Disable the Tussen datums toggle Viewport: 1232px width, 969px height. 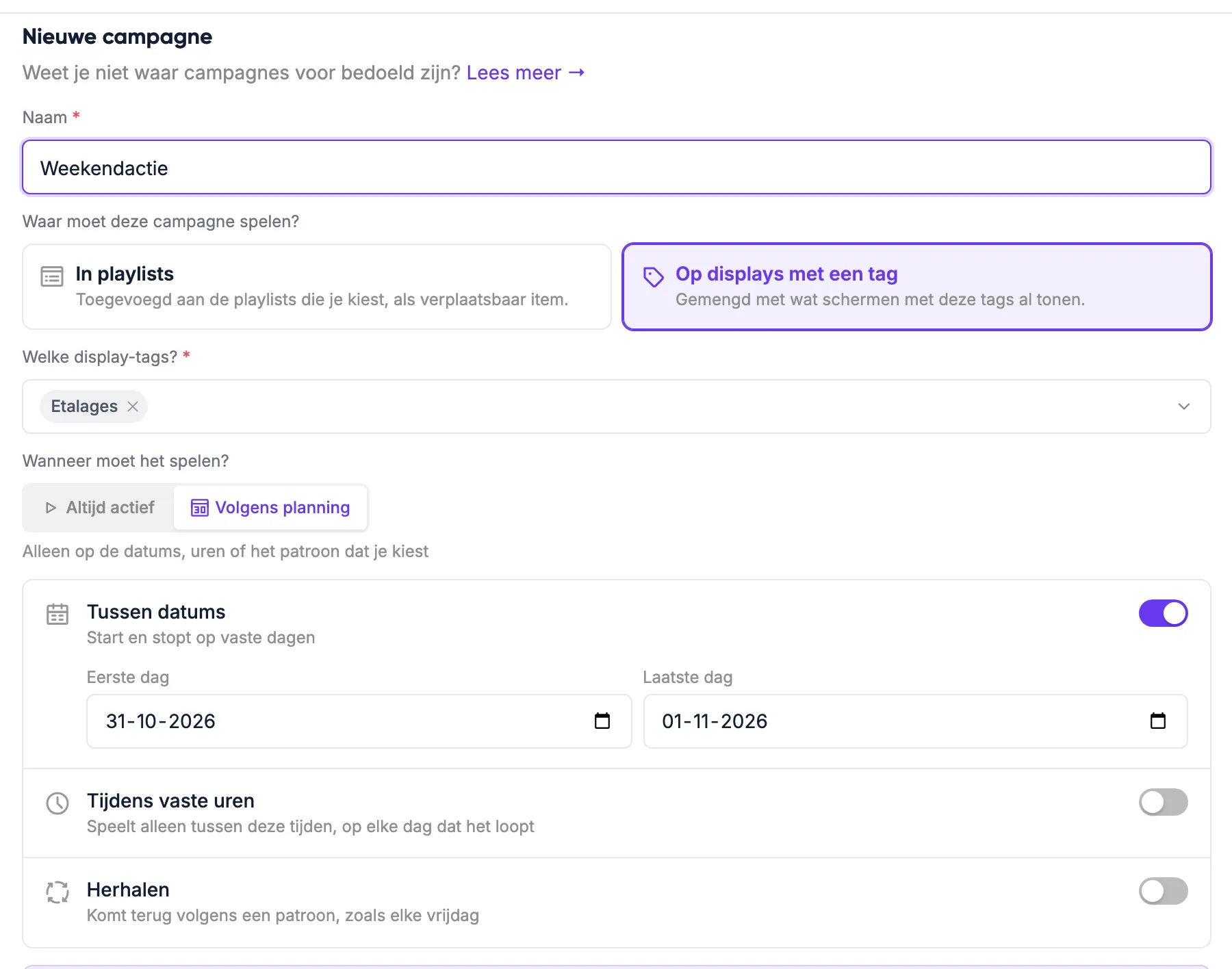pyautogui.click(x=1163, y=613)
